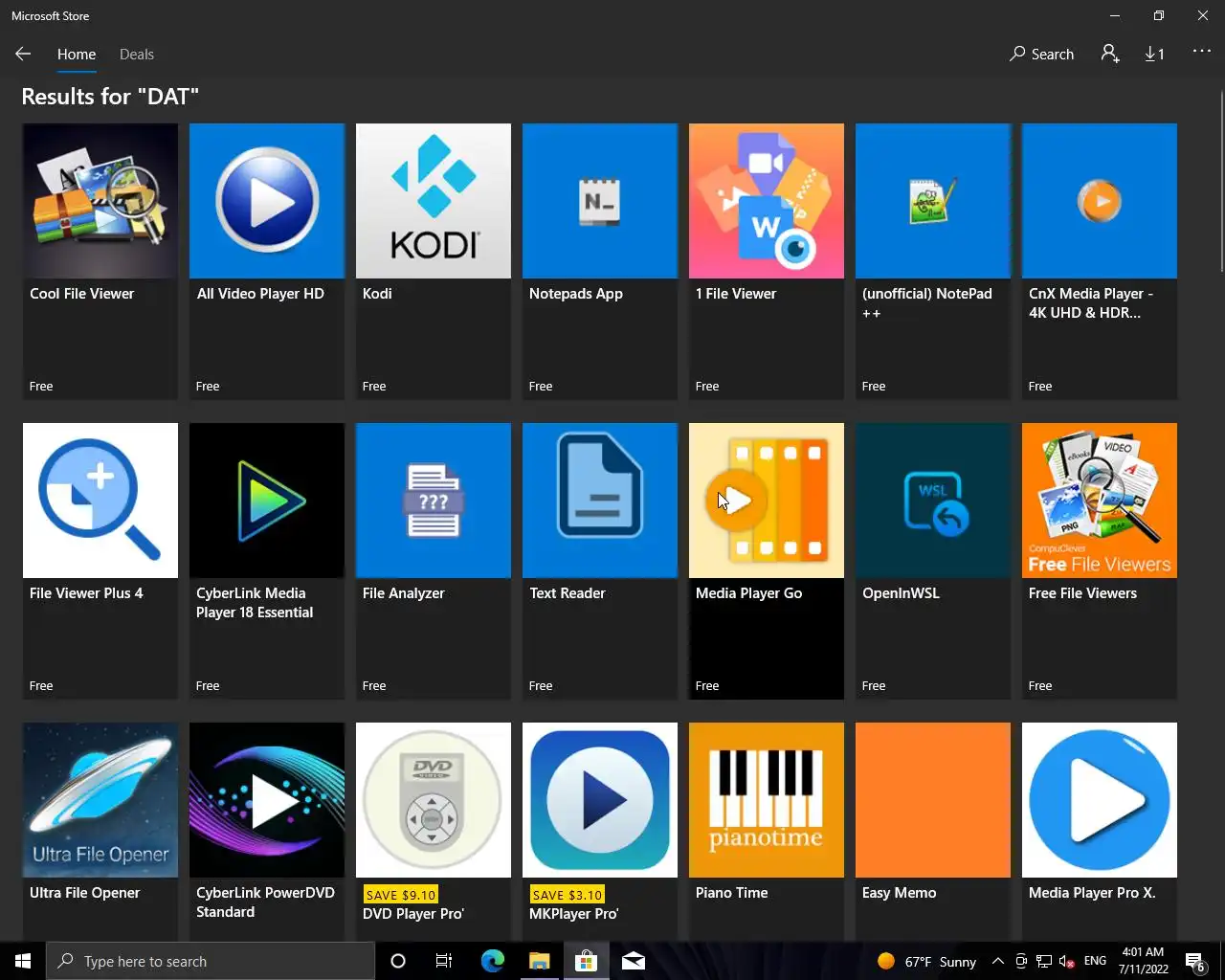This screenshot has height=980, width=1225.
Task: Open the (unofficial) NotePad++ app icon
Action: [x=933, y=201]
